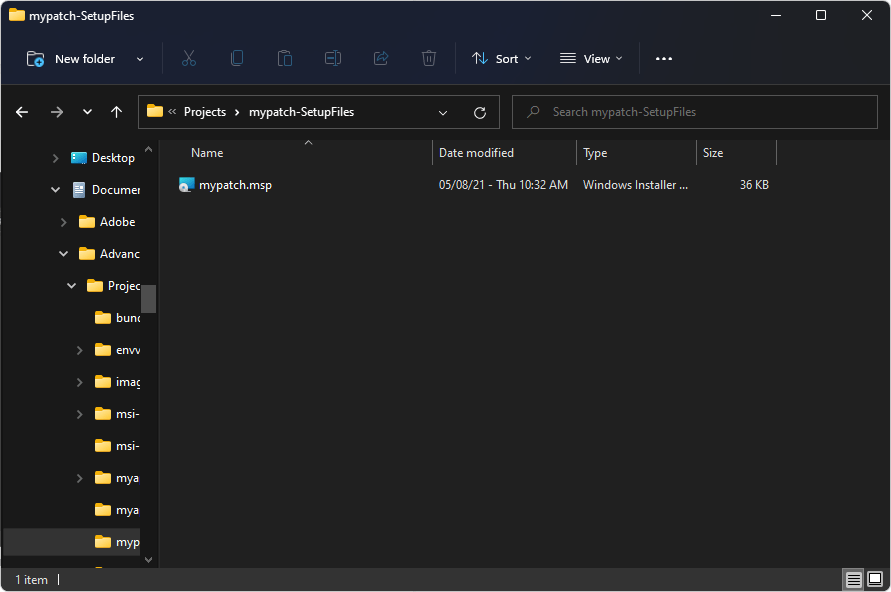Expand the Adobe folder in tree
Screen dimensions: 891x592
coord(64,222)
